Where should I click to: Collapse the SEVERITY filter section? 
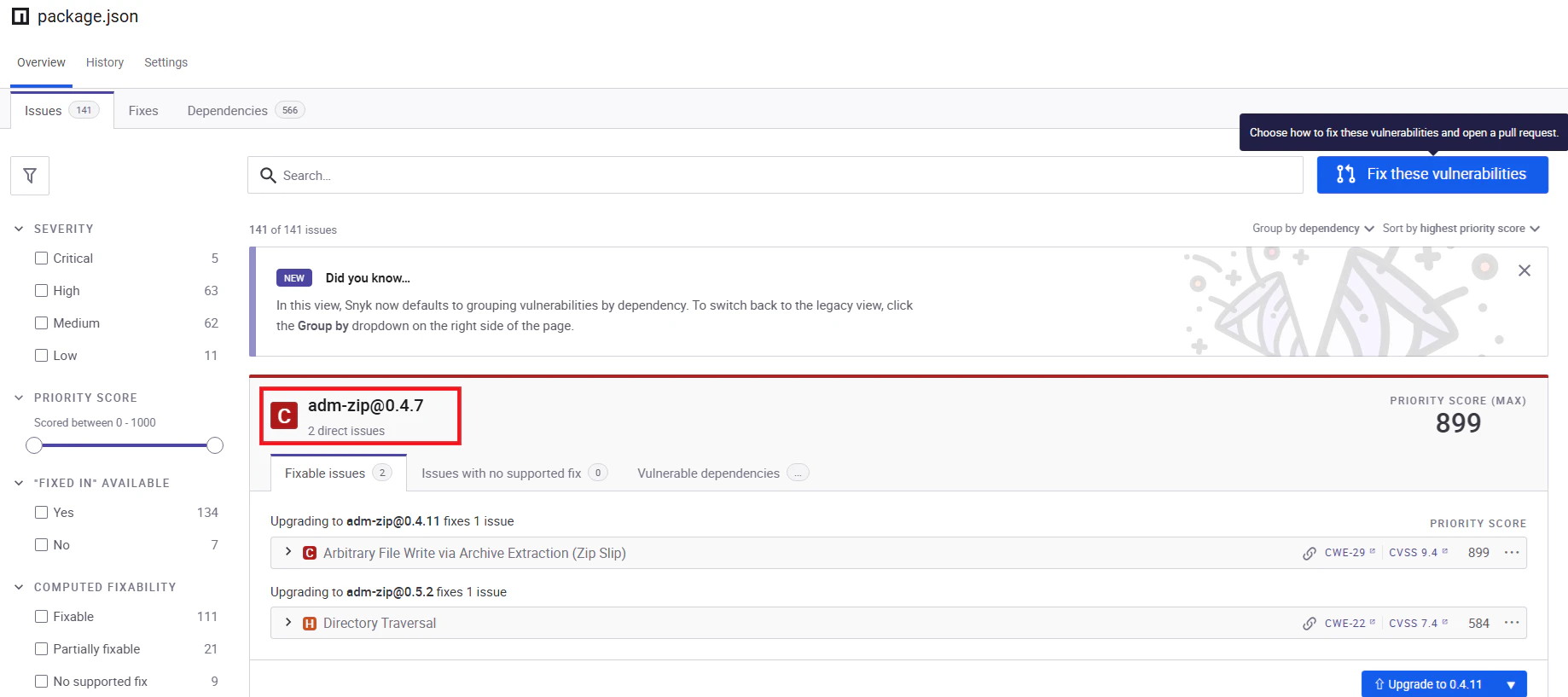tap(19, 229)
